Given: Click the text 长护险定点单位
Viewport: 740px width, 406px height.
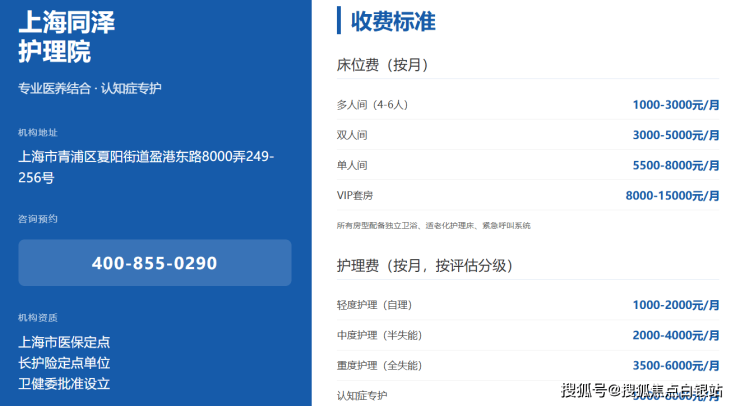Looking at the screenshot, I should click(64, 363).
